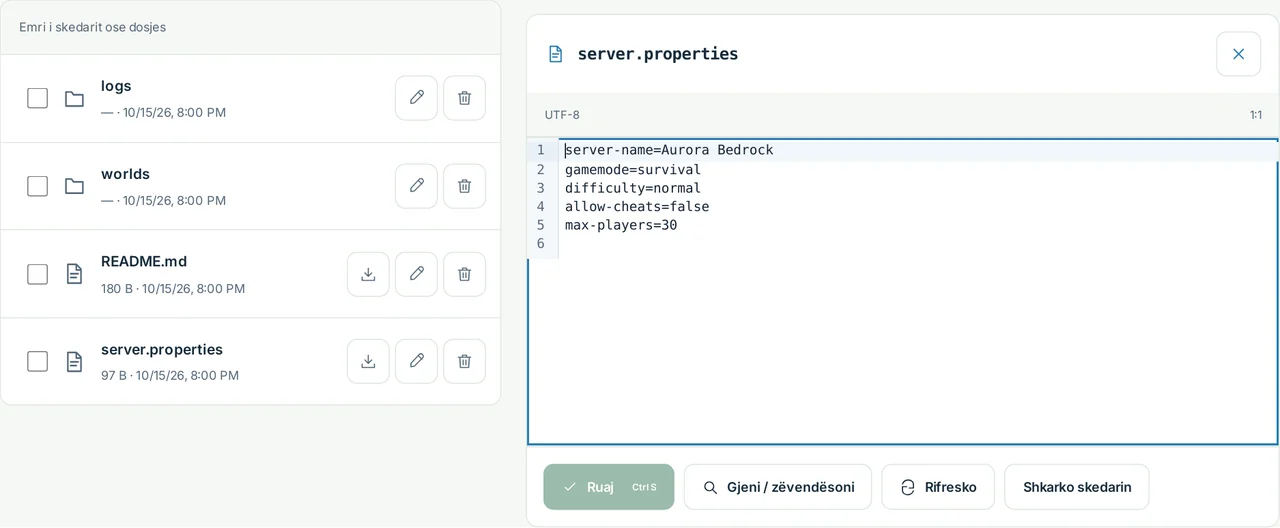The image size is (1280, 528).
Task: Delete the logs folder
Action: [464, 98]
